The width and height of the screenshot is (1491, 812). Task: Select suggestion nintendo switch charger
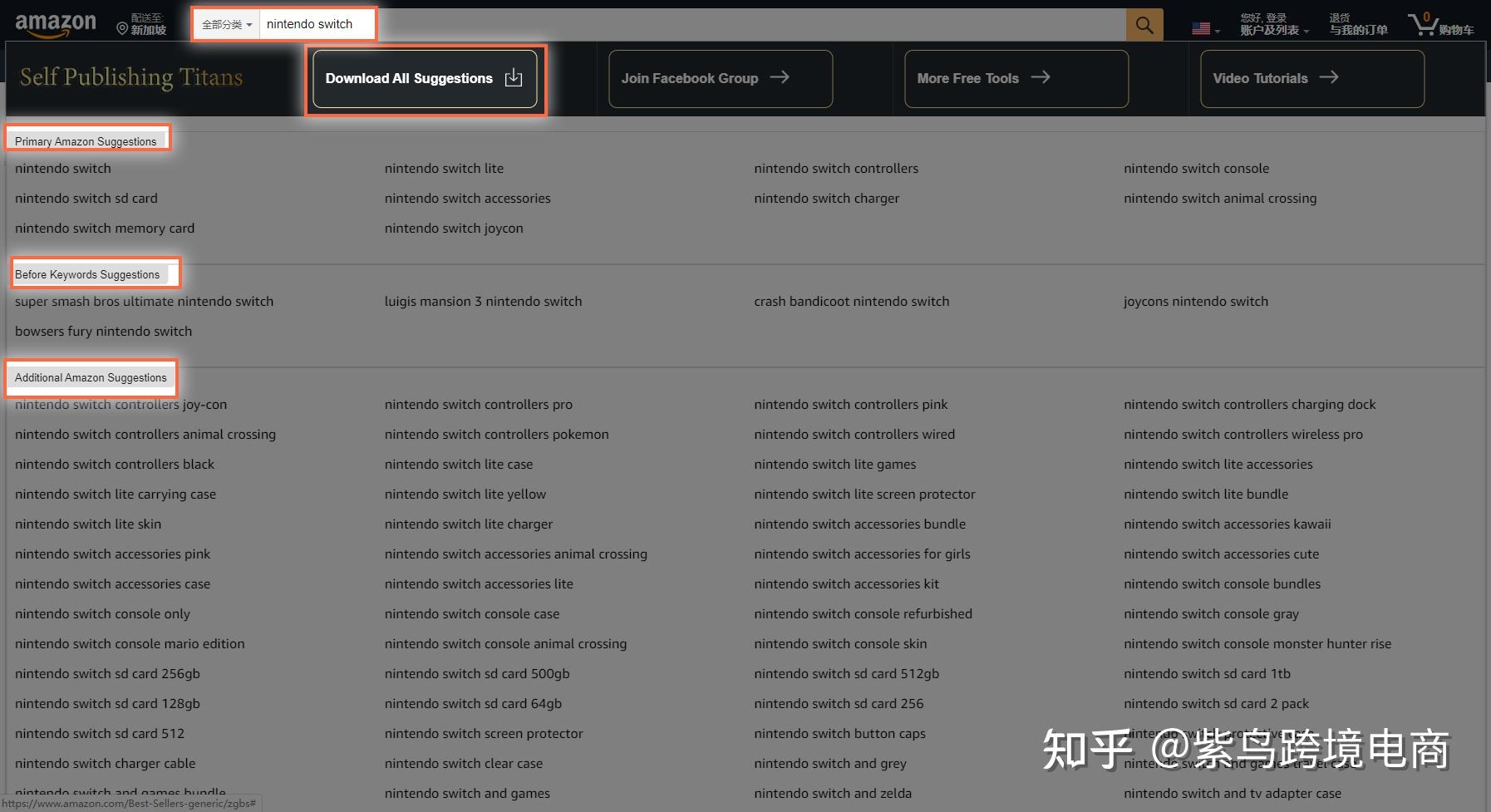click(x=827, y=198)
